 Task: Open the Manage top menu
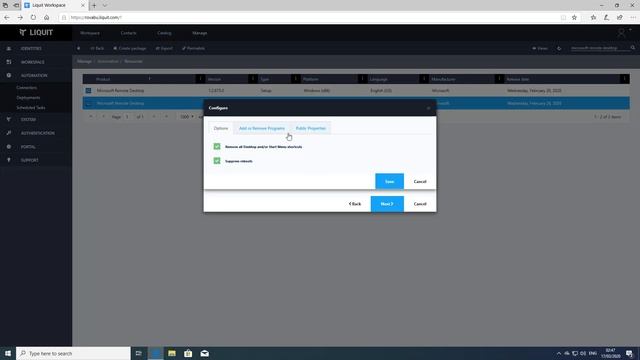click(x=200, y=33)
